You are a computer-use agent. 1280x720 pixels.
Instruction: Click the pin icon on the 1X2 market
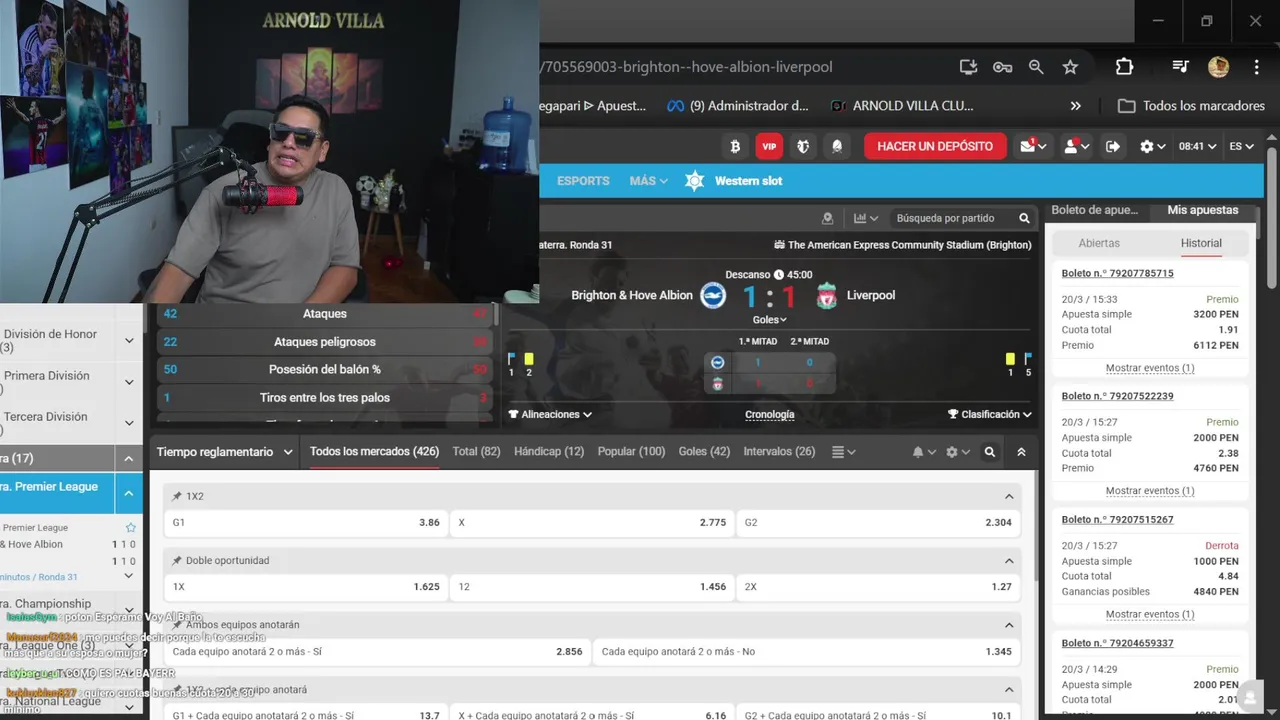[x=177, y=497]
